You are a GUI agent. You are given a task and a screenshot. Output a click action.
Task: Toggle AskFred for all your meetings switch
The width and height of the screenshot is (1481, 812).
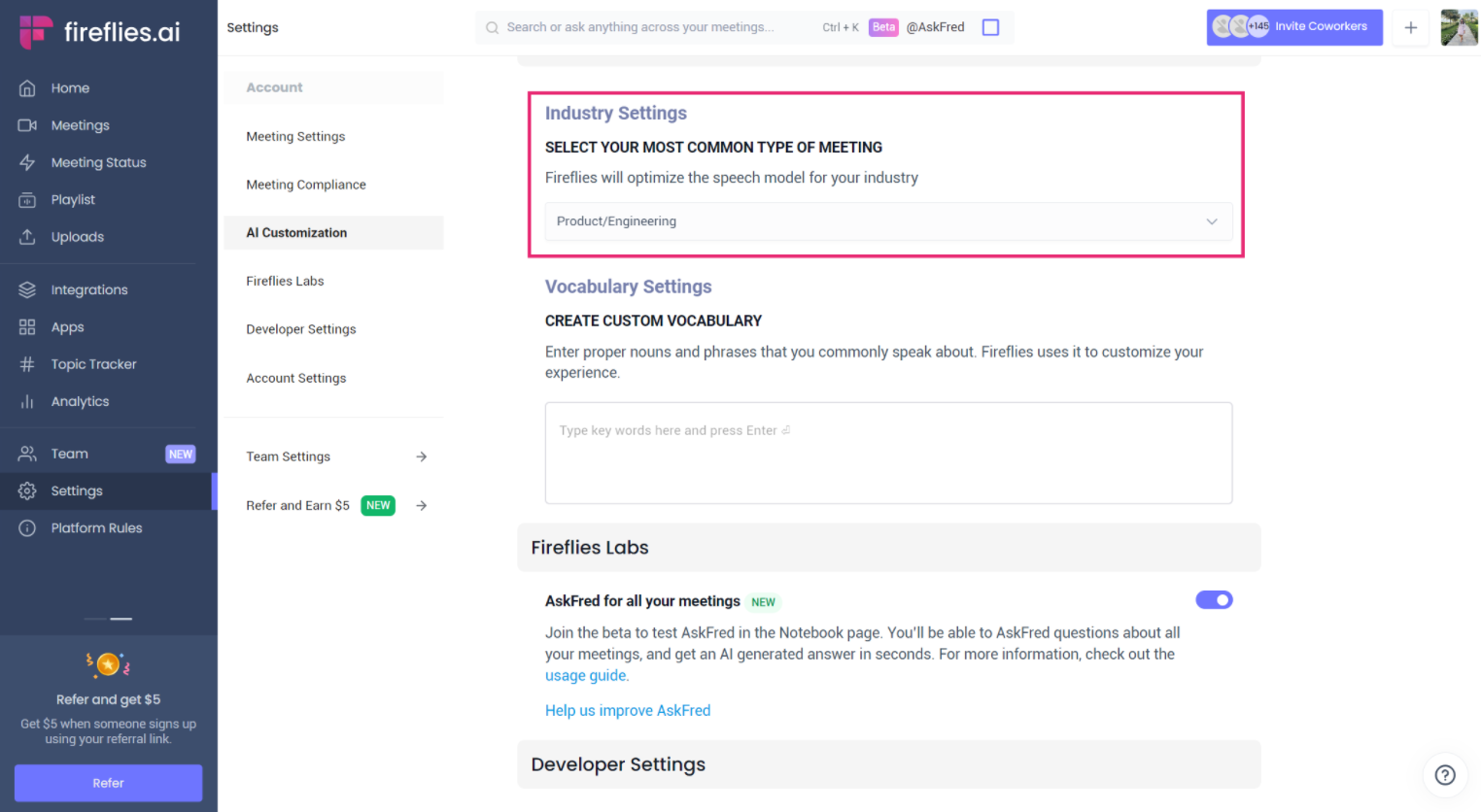(x=1214, y=600)
